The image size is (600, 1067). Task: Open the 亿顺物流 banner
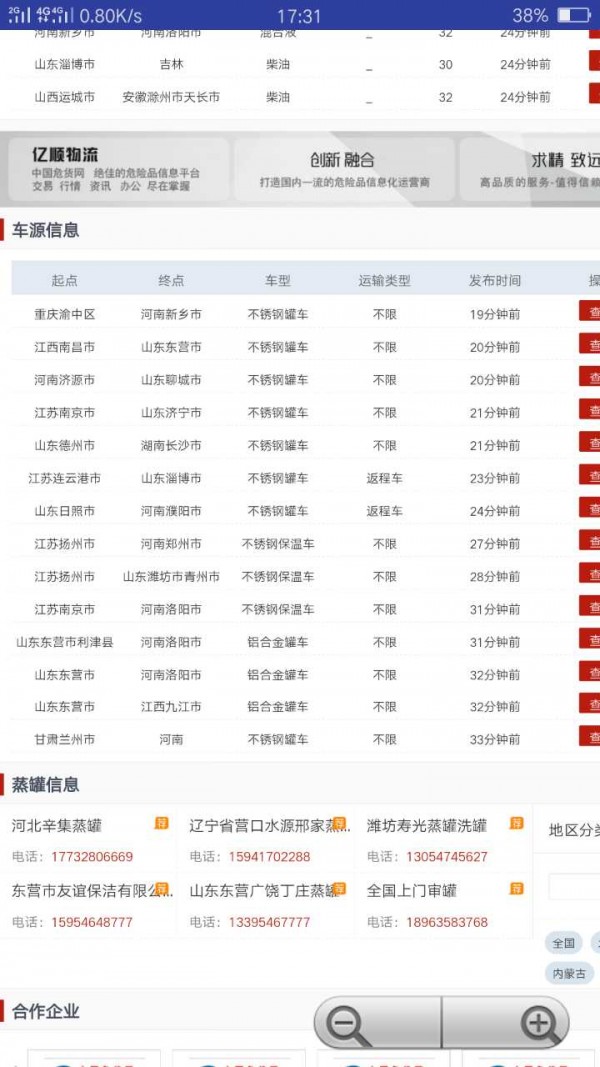[x=118, y=169]
